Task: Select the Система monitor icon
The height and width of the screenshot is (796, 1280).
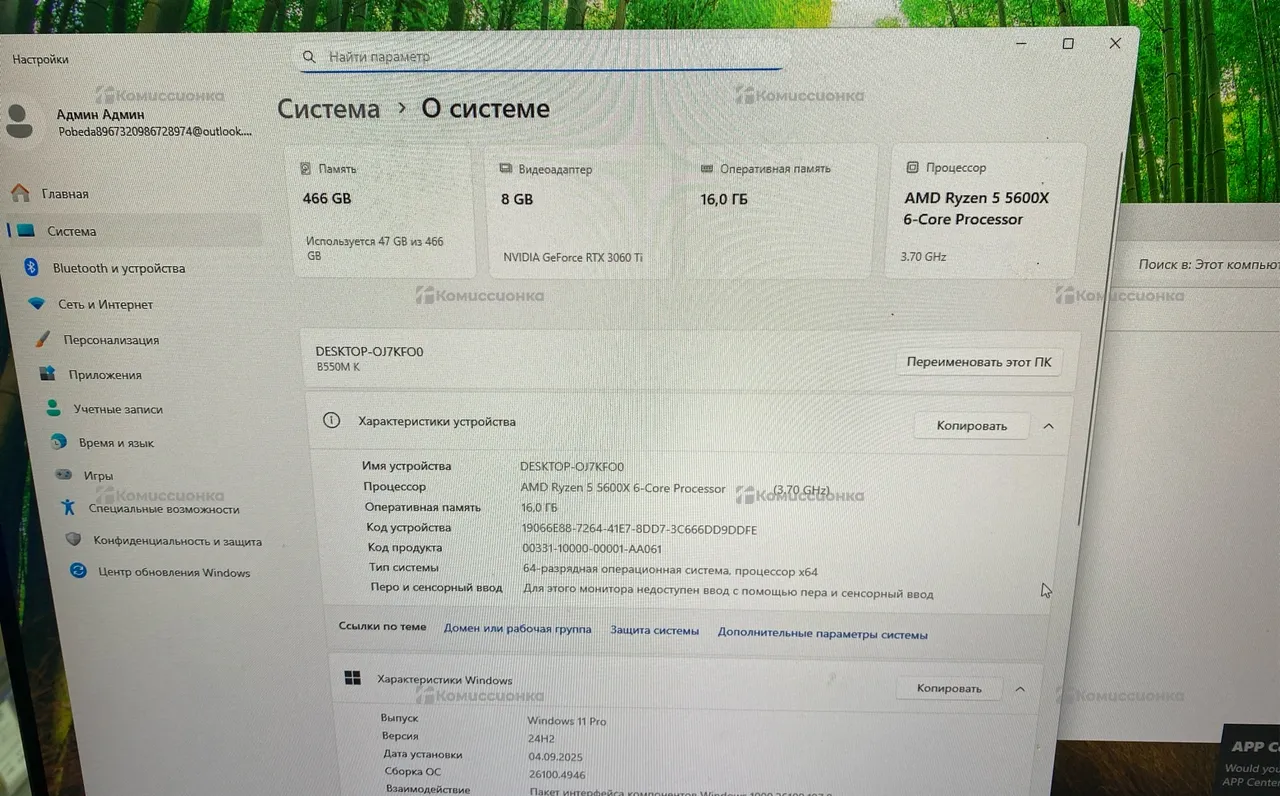Action: click(26, 230)
